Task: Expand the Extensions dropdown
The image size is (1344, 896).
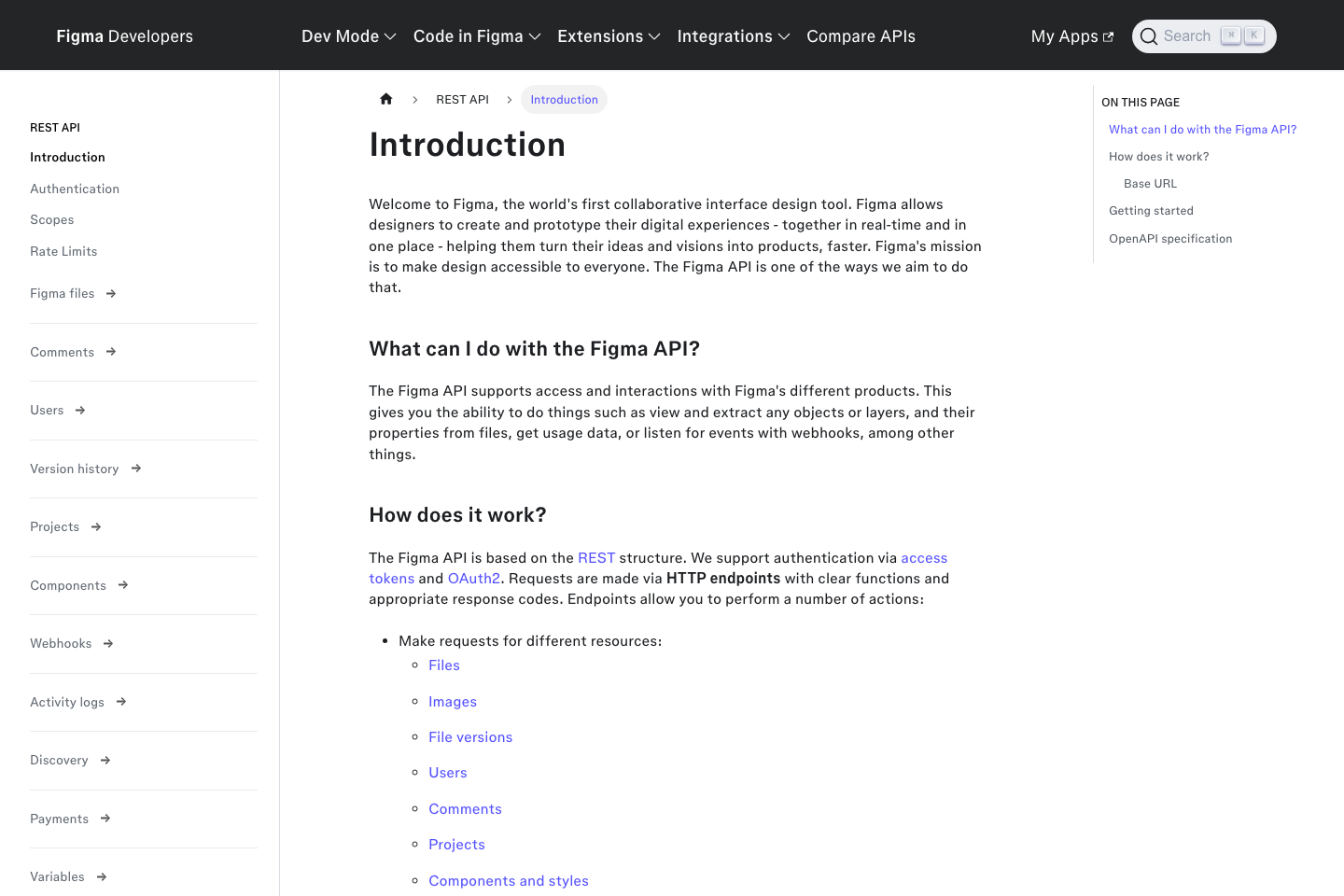Action: tap(608, 35)
